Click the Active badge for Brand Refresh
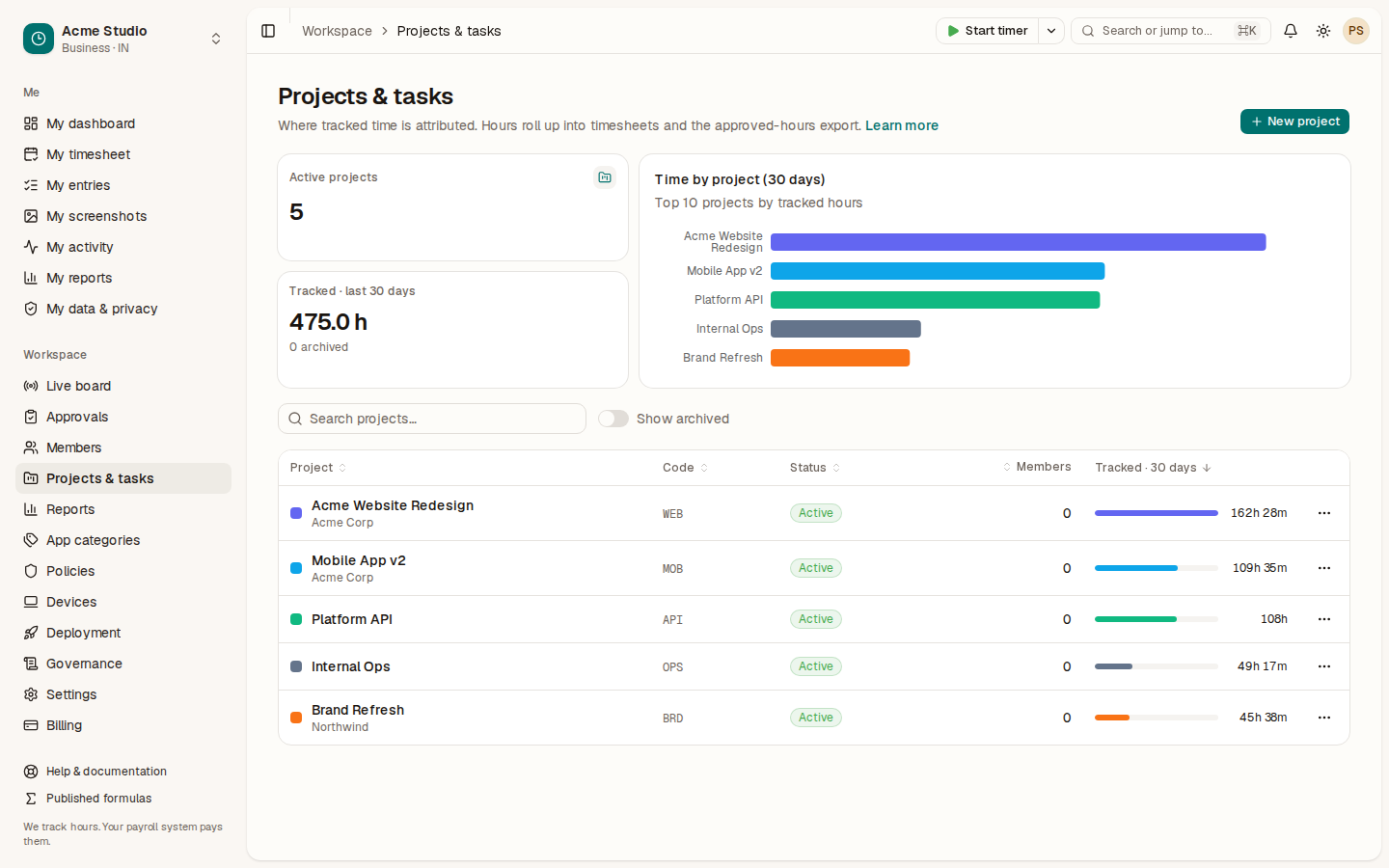The width and height of the screenshot is (1389, 868). [816, 718]
